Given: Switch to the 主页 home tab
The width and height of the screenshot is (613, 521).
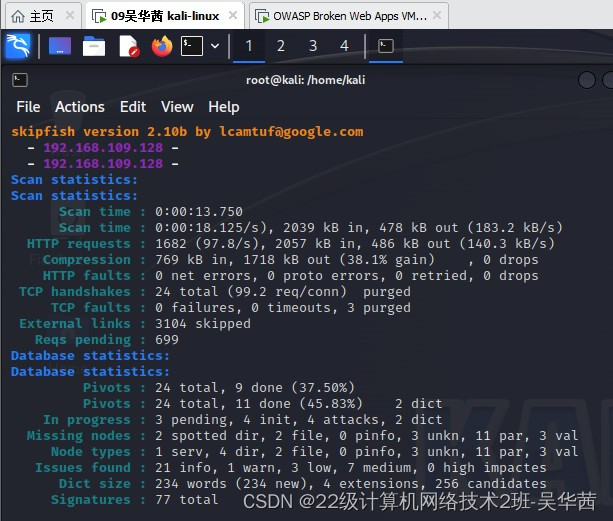Looking at the screenshot, I should (x=43, y=16).
